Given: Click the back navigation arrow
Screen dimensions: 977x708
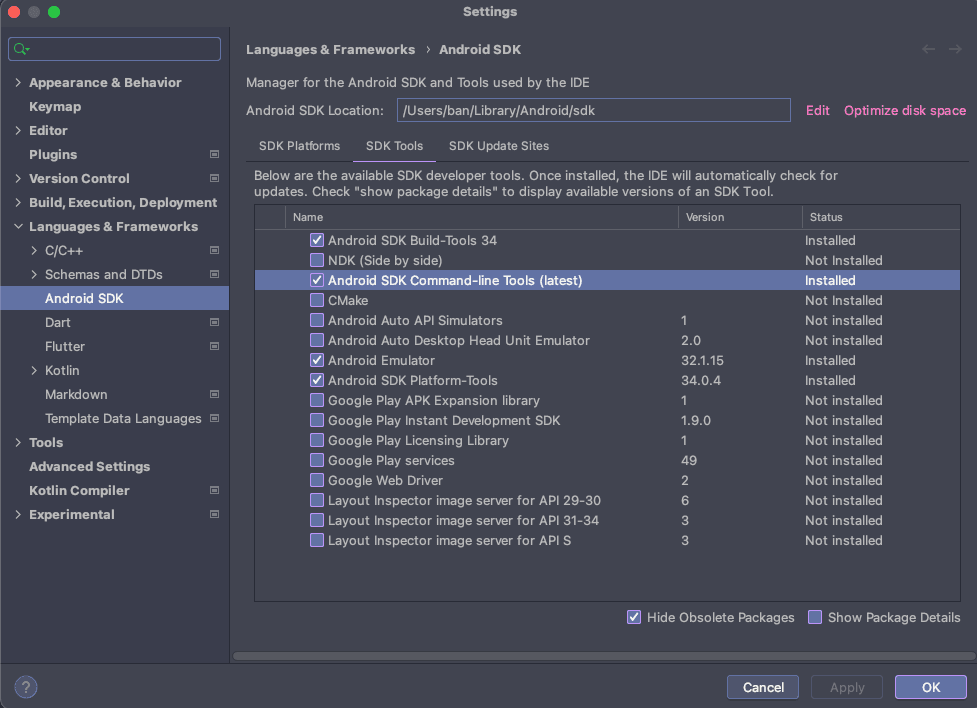Looking at the screenshot, I should 928,49.
